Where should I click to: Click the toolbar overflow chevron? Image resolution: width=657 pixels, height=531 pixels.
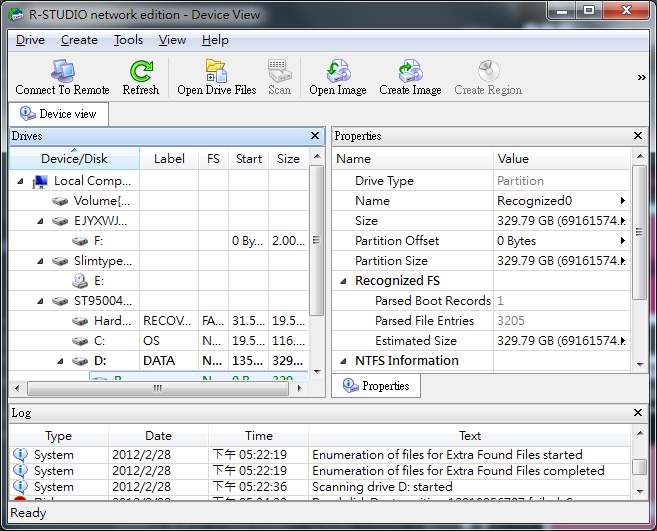pyautogui.click(x=641, y=77)
